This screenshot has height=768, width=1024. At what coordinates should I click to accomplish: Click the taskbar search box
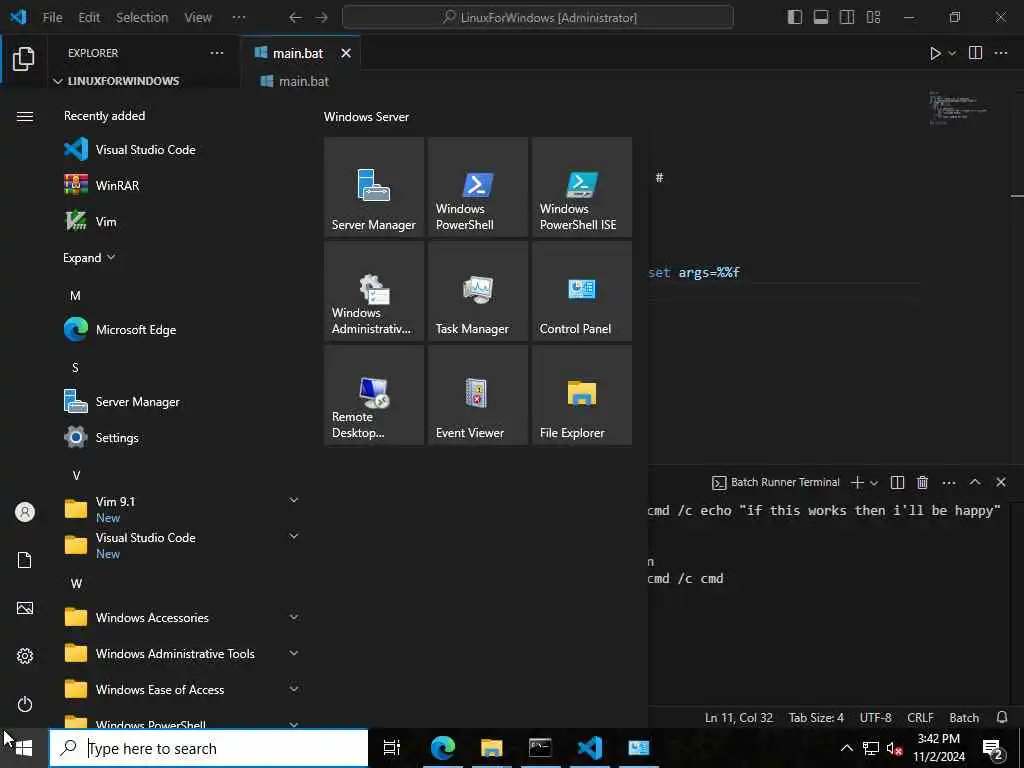point(209,748)
